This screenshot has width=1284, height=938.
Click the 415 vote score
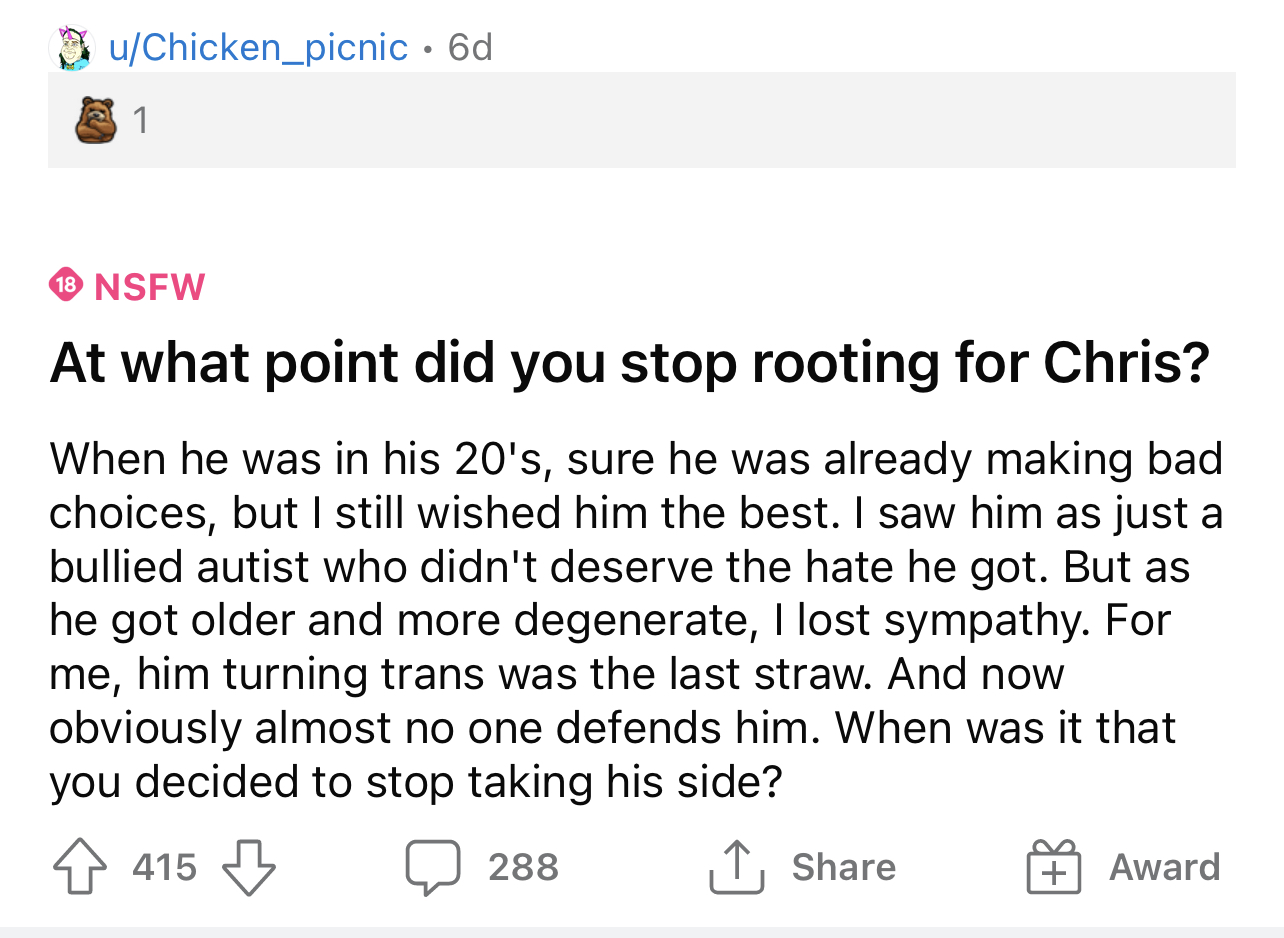pyautogui.click(x=165, y=867)
